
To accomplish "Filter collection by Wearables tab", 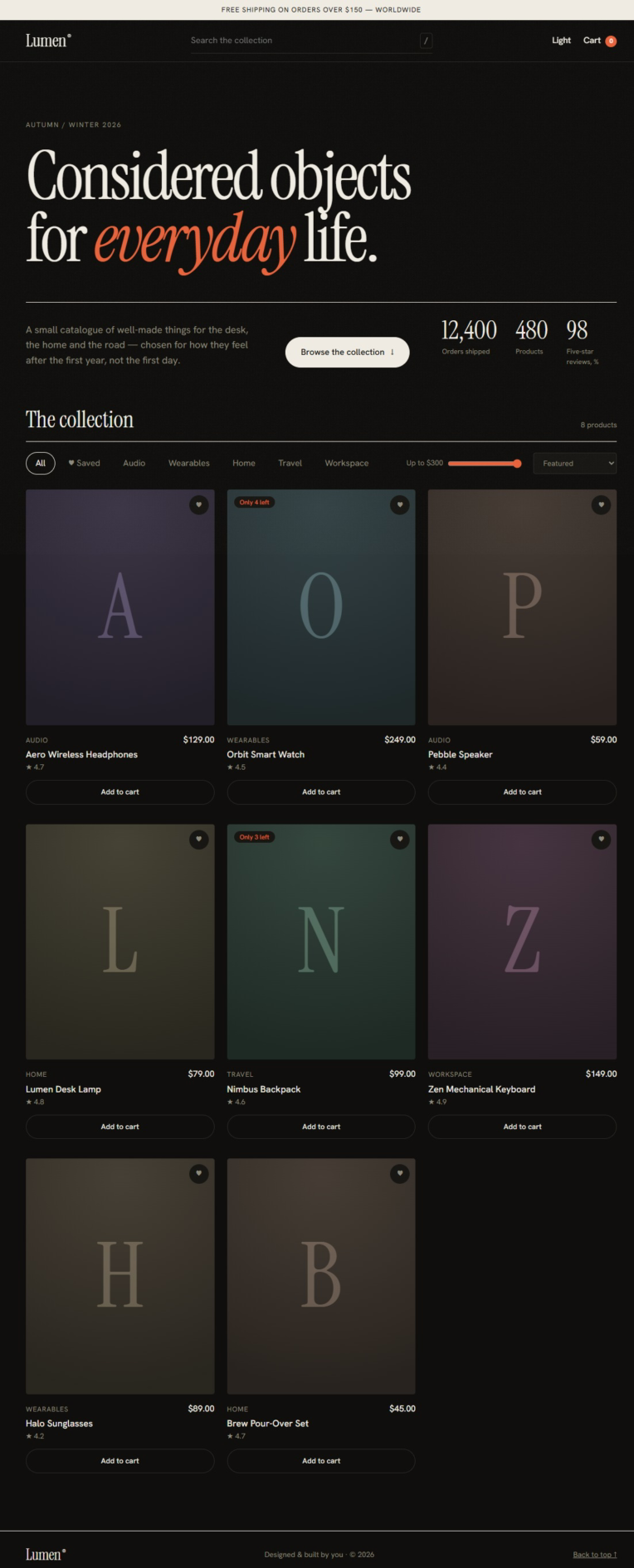I will pyautogui.click(x=189, y=463).
